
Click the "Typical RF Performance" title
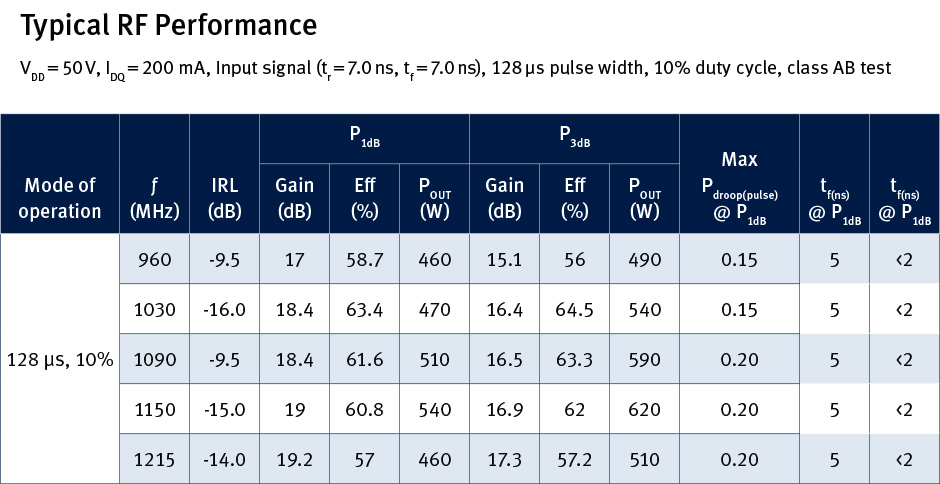(168, 25)
